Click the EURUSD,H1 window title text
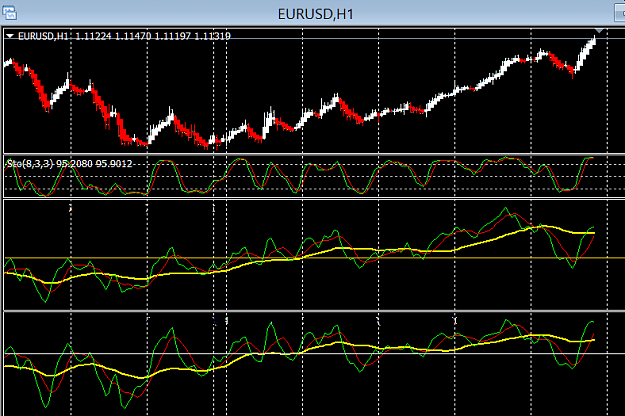 (315, 14)
